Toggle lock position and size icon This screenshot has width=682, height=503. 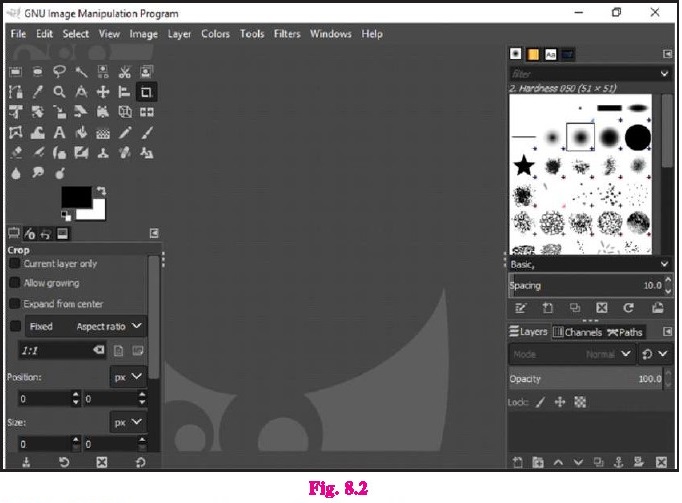[x=560, y=402]
